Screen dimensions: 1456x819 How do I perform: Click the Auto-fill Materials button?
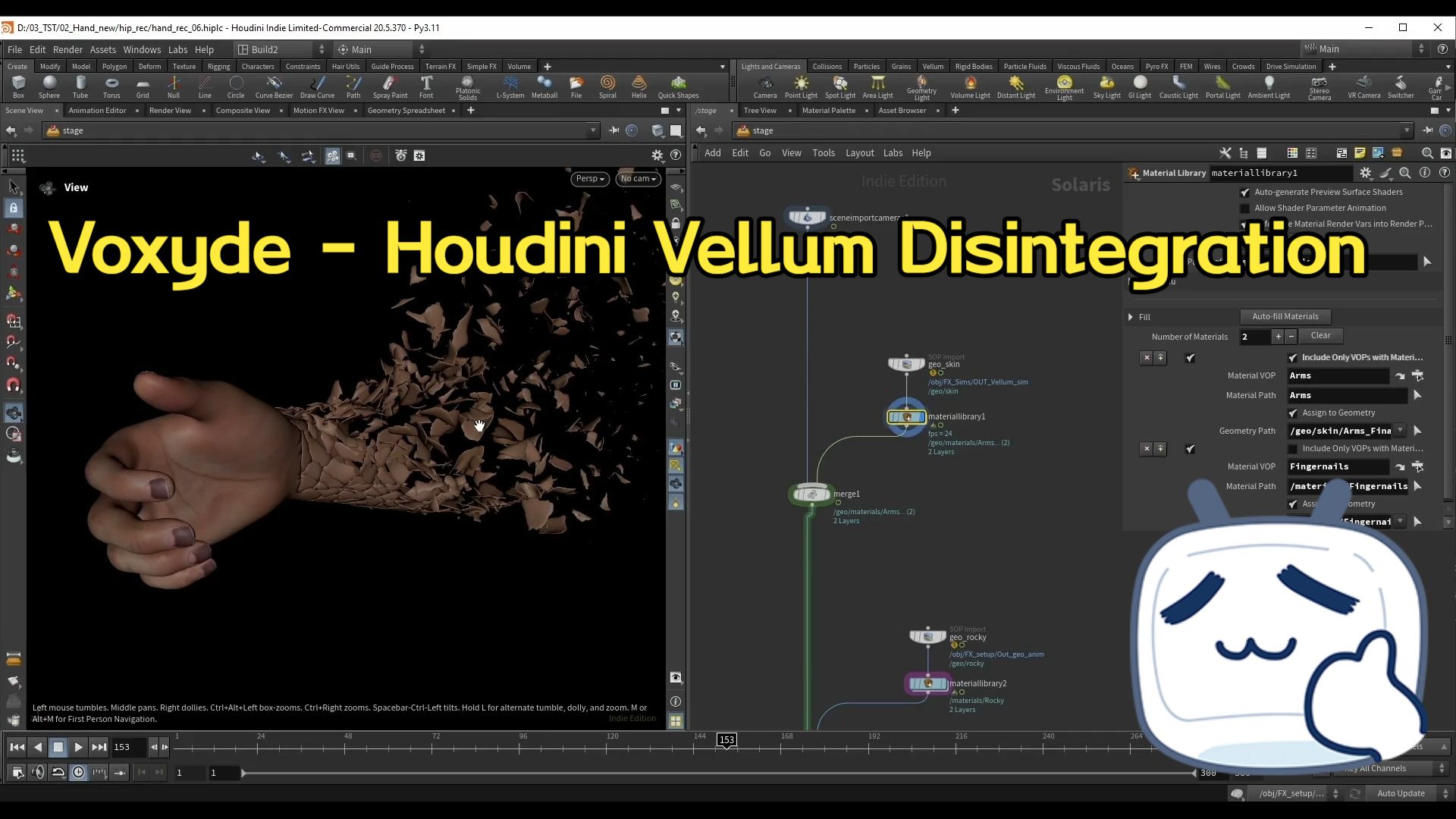(1285, 317)
